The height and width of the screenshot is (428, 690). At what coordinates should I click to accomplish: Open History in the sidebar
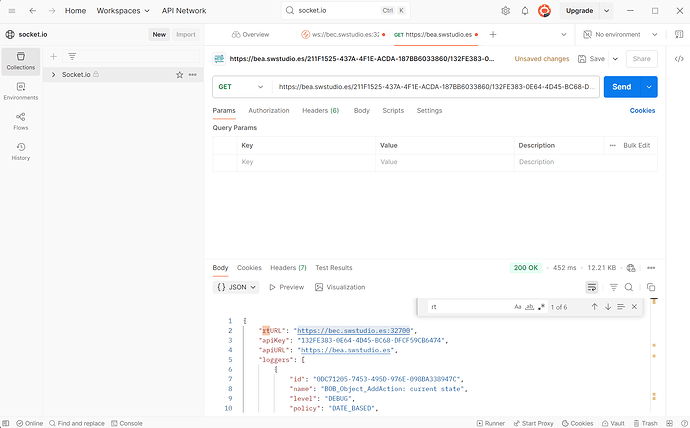pos(21,152)
